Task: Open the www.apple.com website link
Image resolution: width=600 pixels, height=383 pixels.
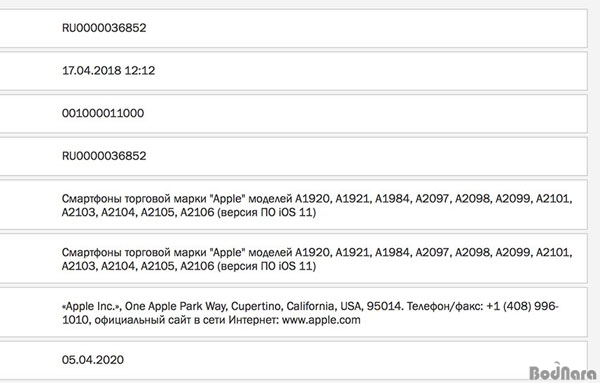Action: pos(321,320)
